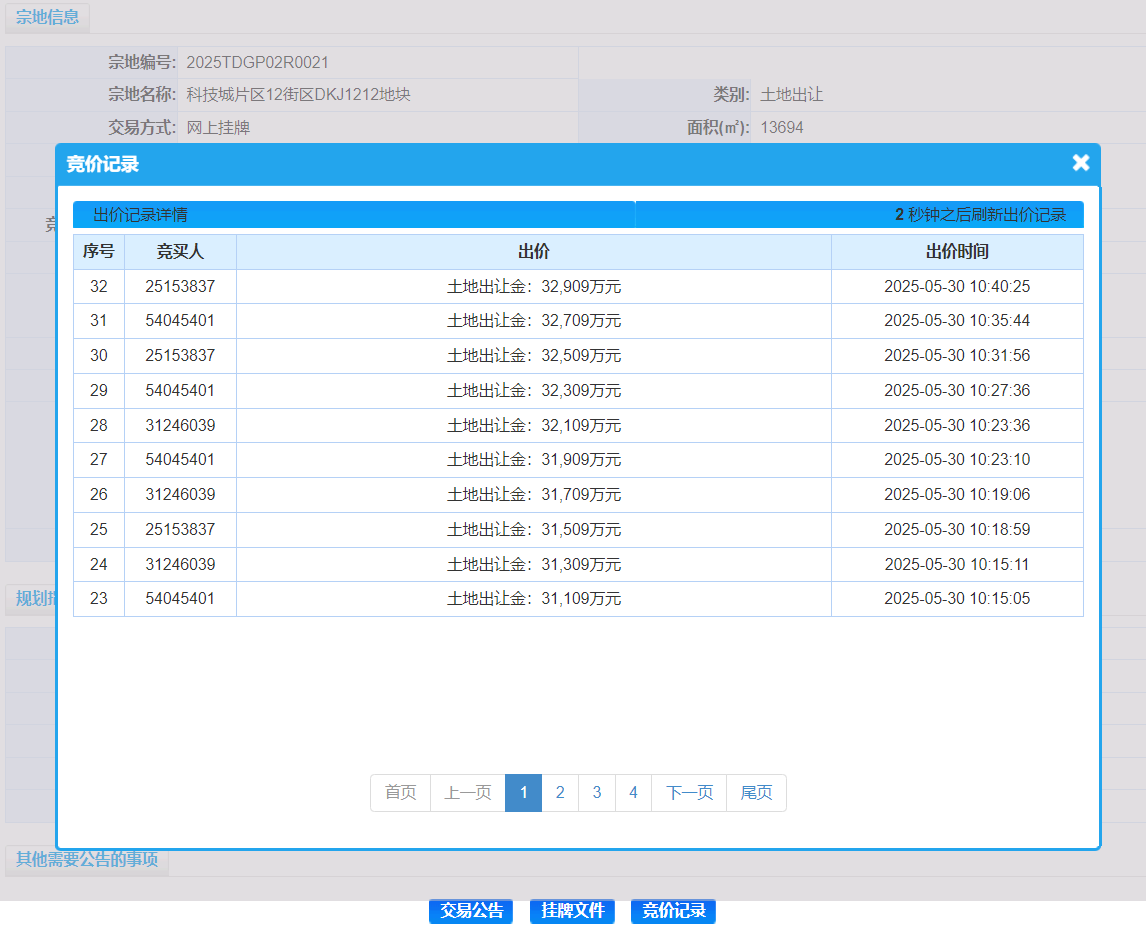
Task: Select current page 1 in pagination
Action: (x=523, y=793)
